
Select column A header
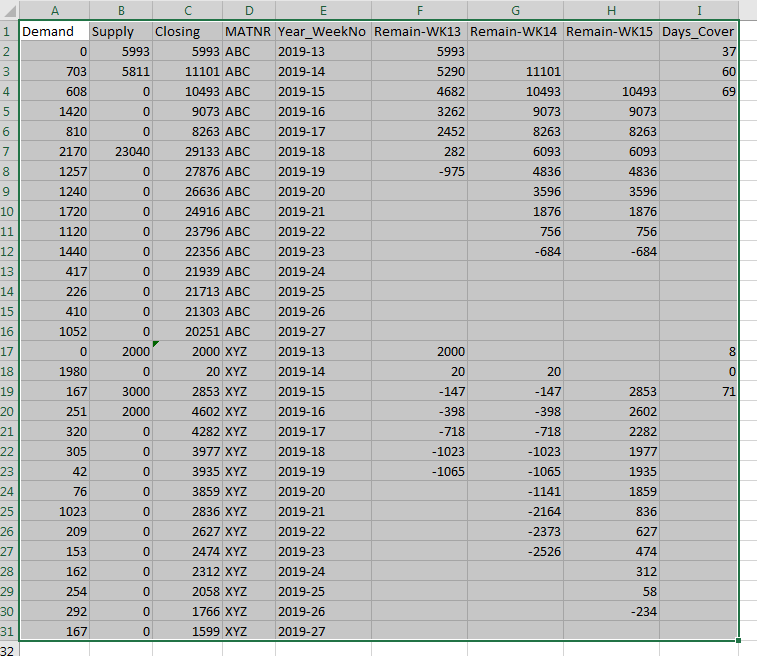[x=55, y=10]
